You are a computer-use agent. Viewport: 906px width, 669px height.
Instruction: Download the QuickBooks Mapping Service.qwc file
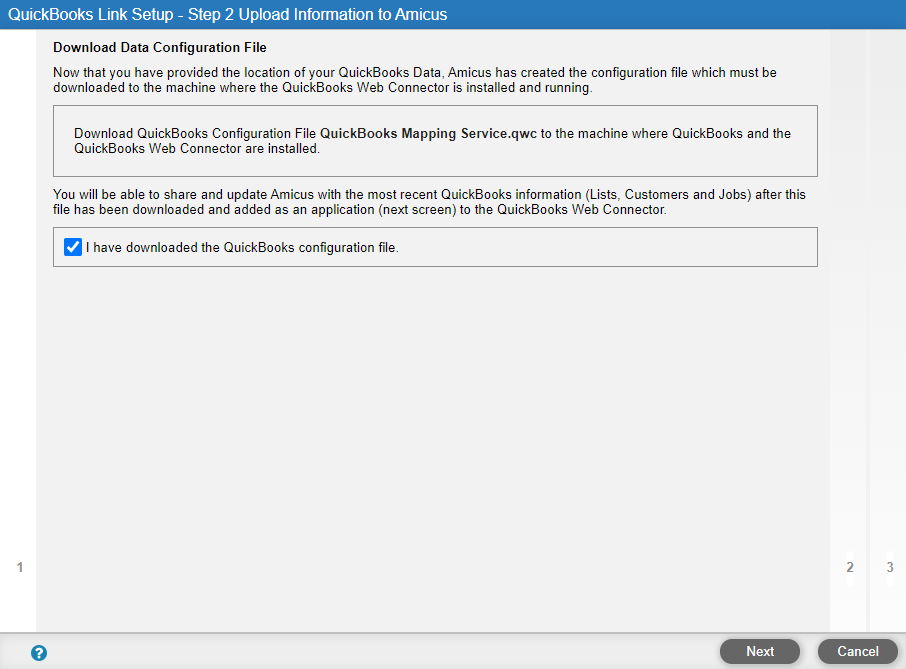(428, 133)
